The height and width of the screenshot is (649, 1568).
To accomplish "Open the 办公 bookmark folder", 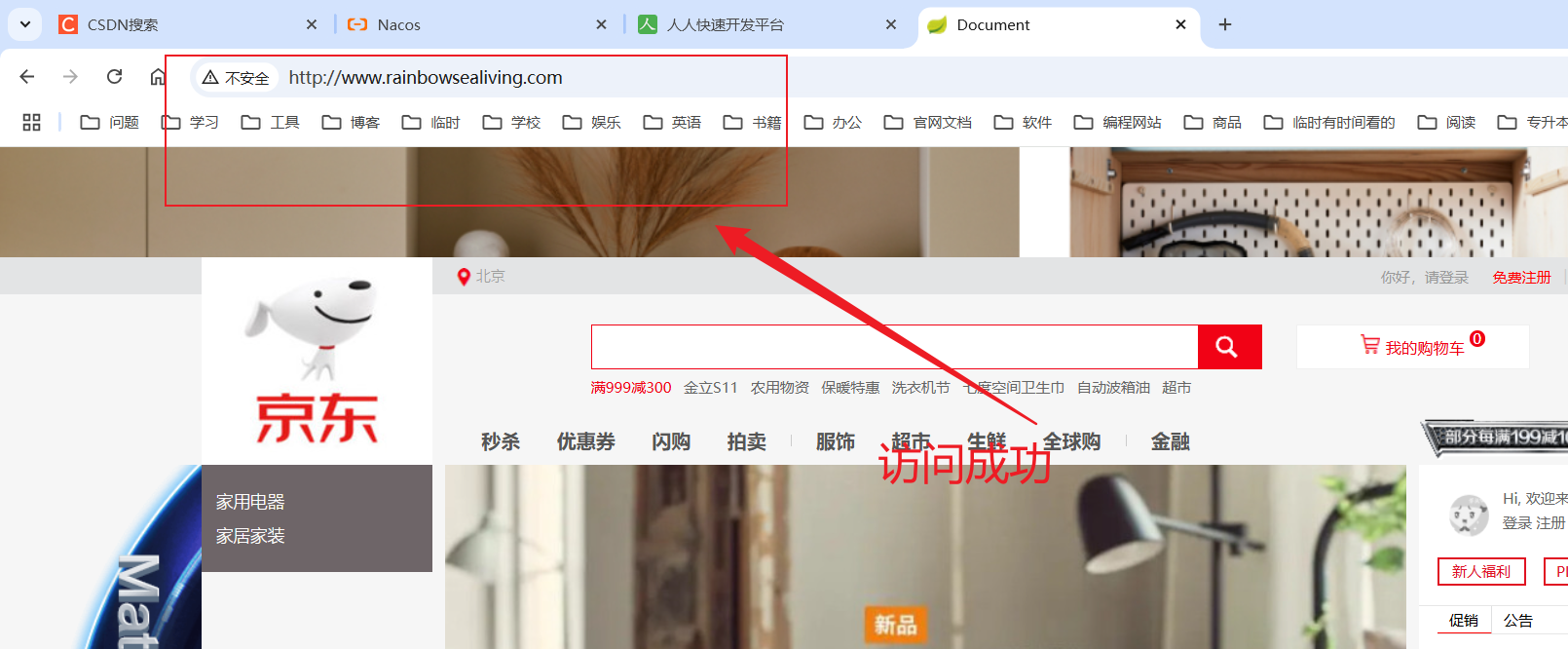I will [833, 122].
